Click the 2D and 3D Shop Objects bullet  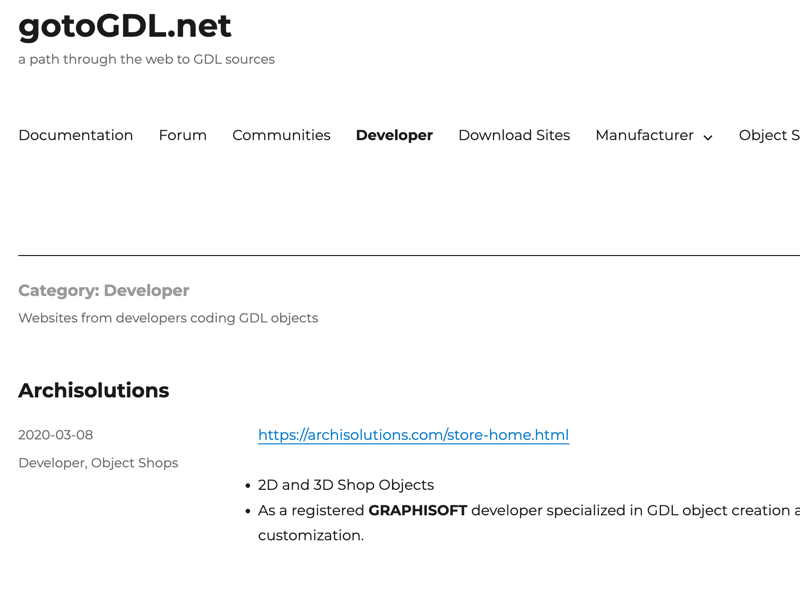(x=345, y=485)
